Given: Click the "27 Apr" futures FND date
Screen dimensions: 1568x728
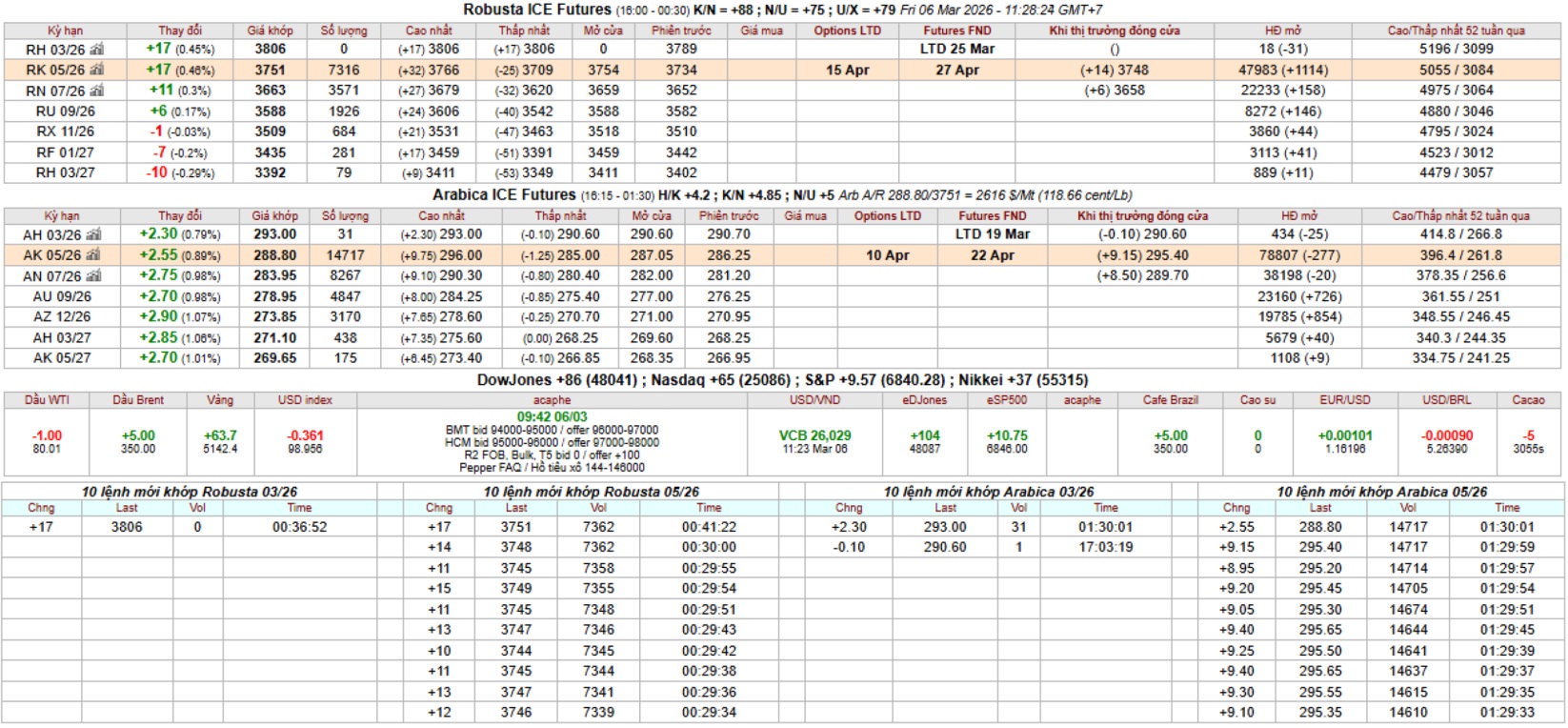Looking at the screenshot, I should pos(957,70).
